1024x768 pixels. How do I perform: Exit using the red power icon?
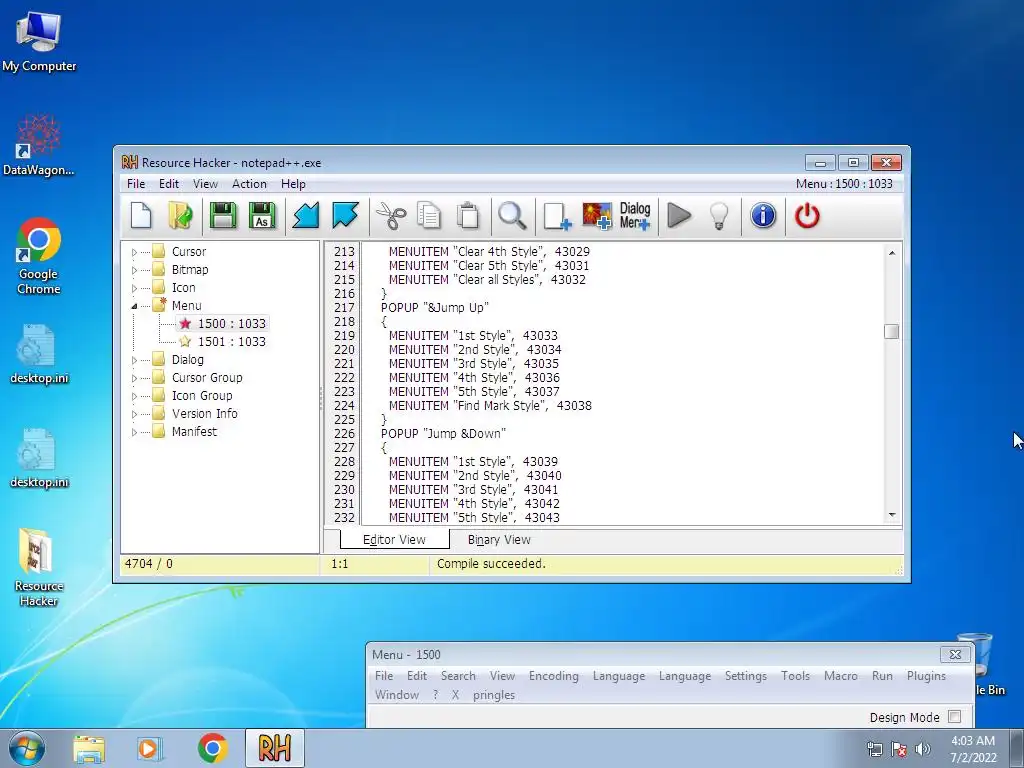pyautogui.click(x=807, y=216)
